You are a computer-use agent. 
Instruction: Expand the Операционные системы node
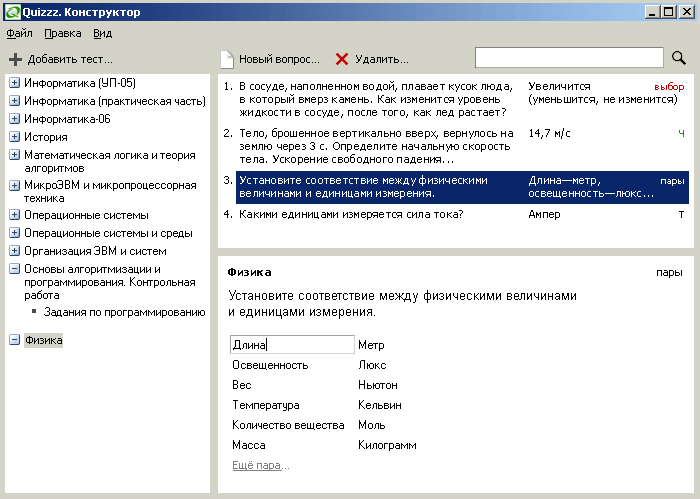(15, 215)
